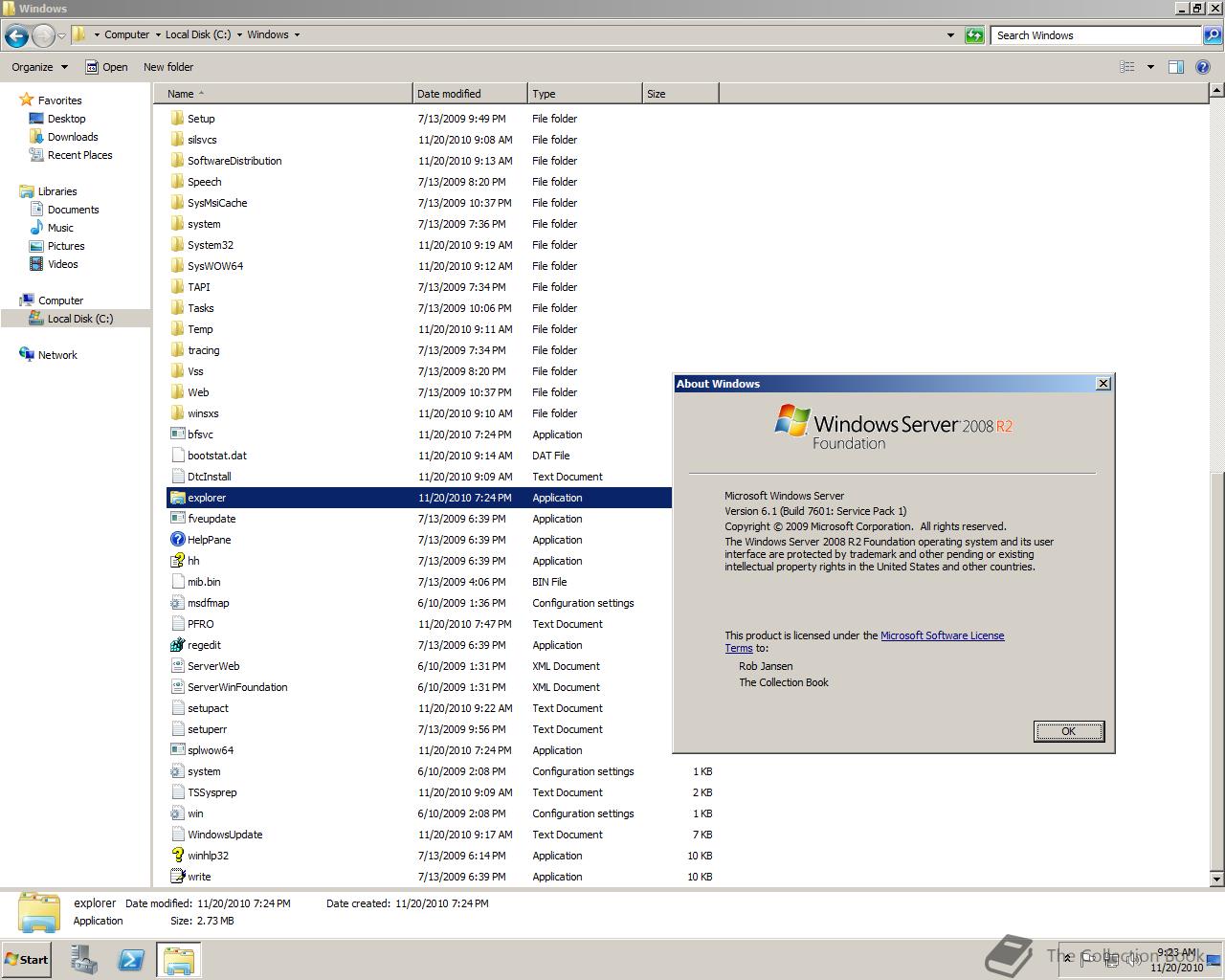
Task: Expand the Computer breadcrumb arrow
Action: [x=157, y=34]
